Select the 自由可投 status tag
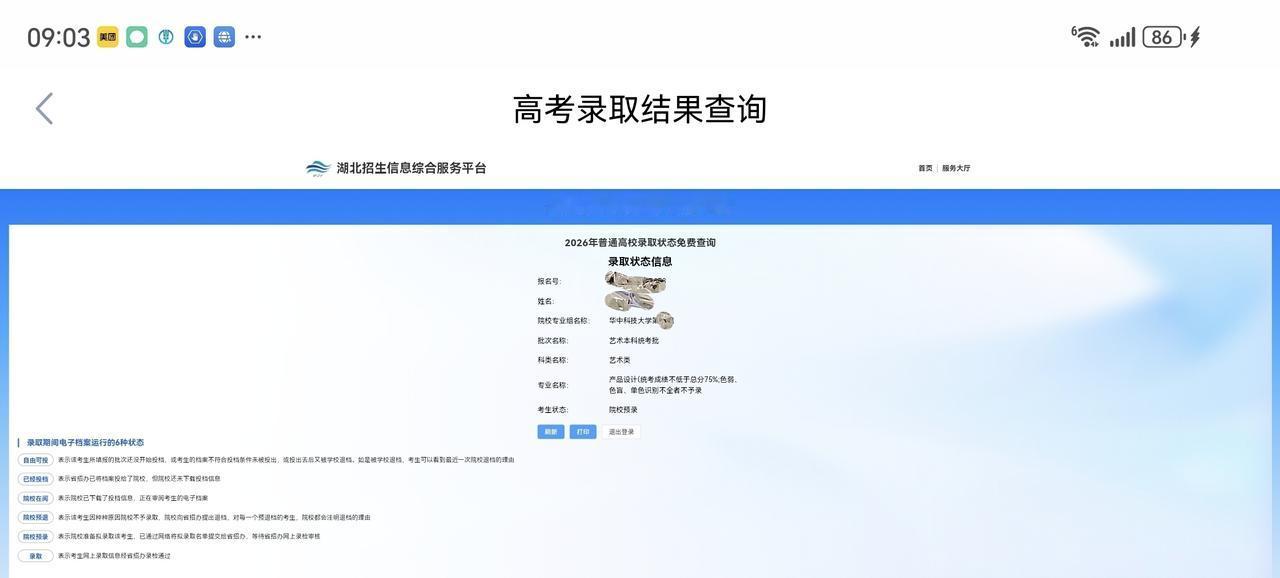 35,460
